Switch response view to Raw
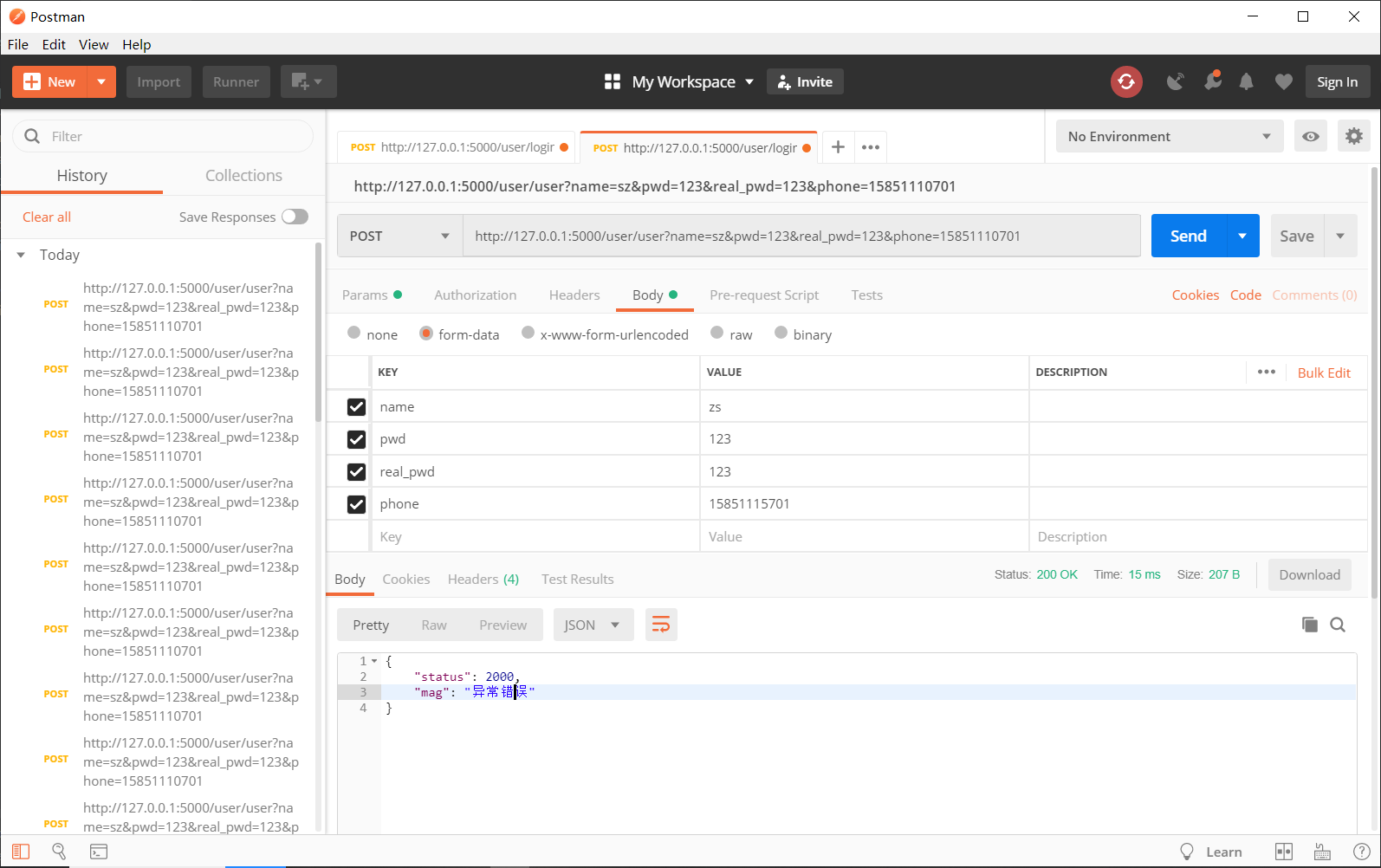This screenshot has height=868, width=1381. click(x=434, y=625)
